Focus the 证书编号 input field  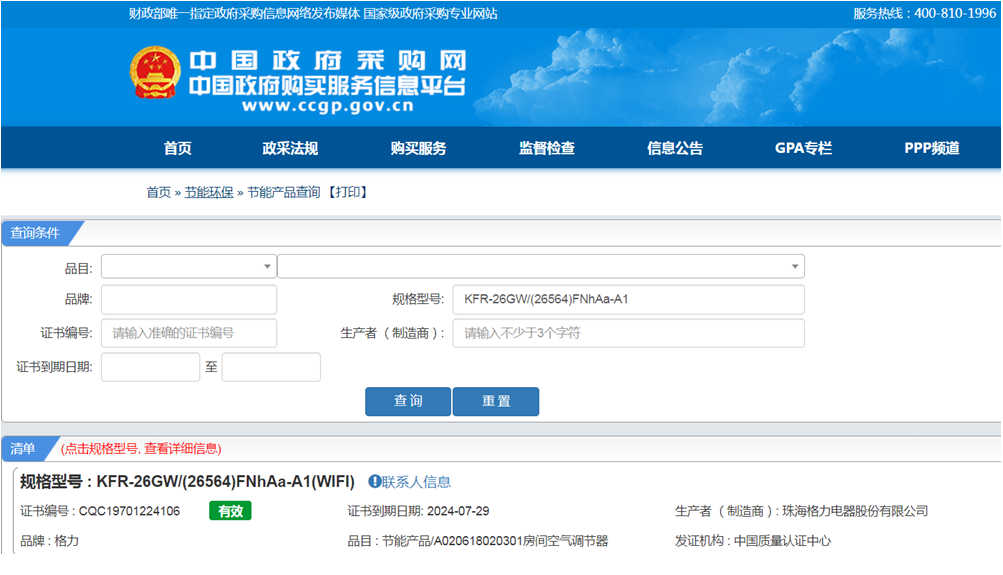[189, 333]
